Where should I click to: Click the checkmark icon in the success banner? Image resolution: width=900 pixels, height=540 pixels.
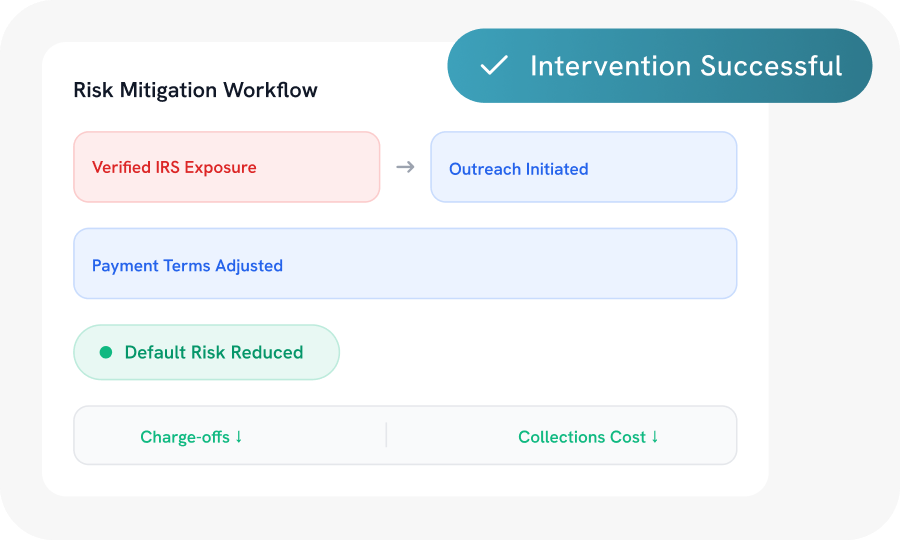[x=494, y=66]
